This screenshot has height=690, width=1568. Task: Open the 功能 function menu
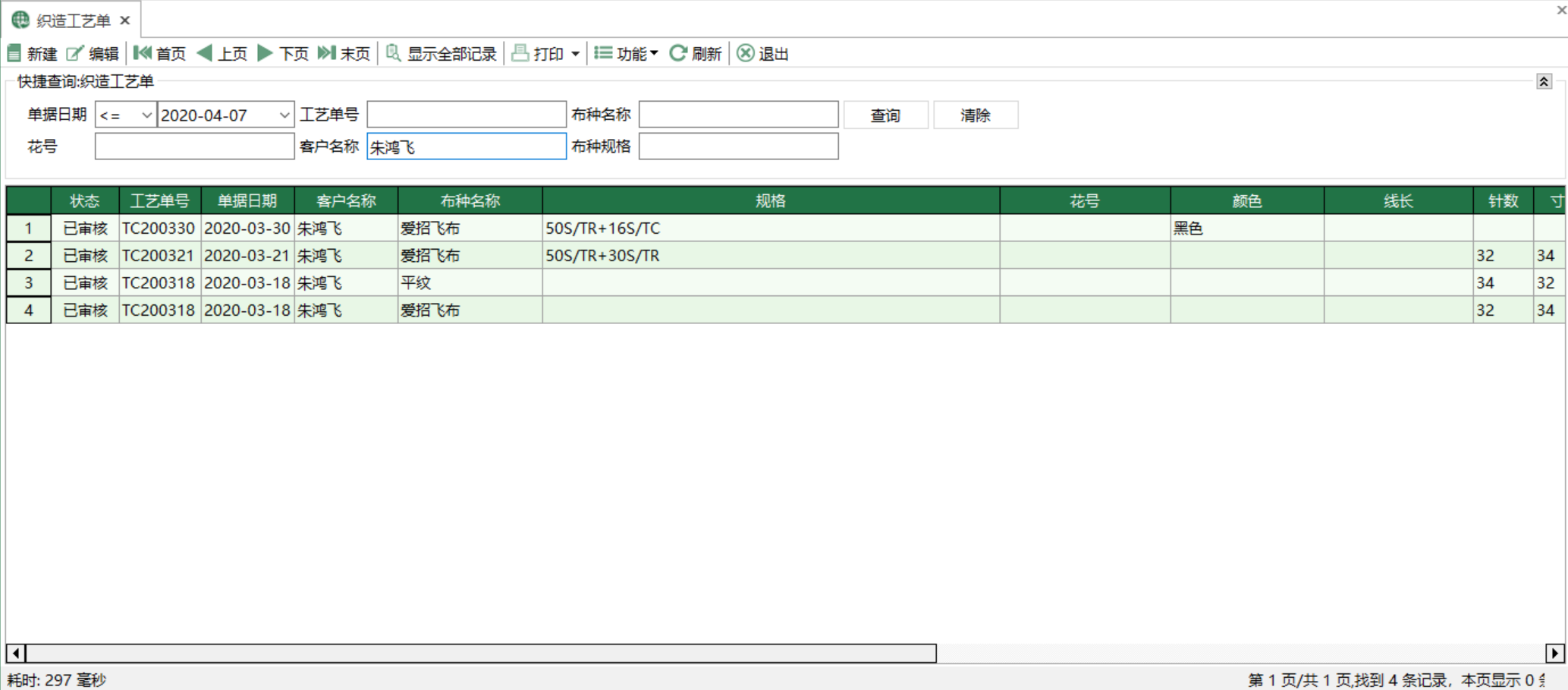coord(626,53)
